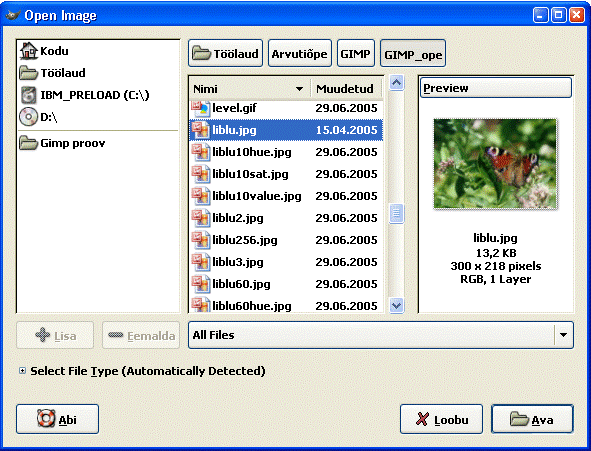The width and height of the screenshot is (591, 451).
Task: Cancel with the Loobu button
Action: pos(441,419)
